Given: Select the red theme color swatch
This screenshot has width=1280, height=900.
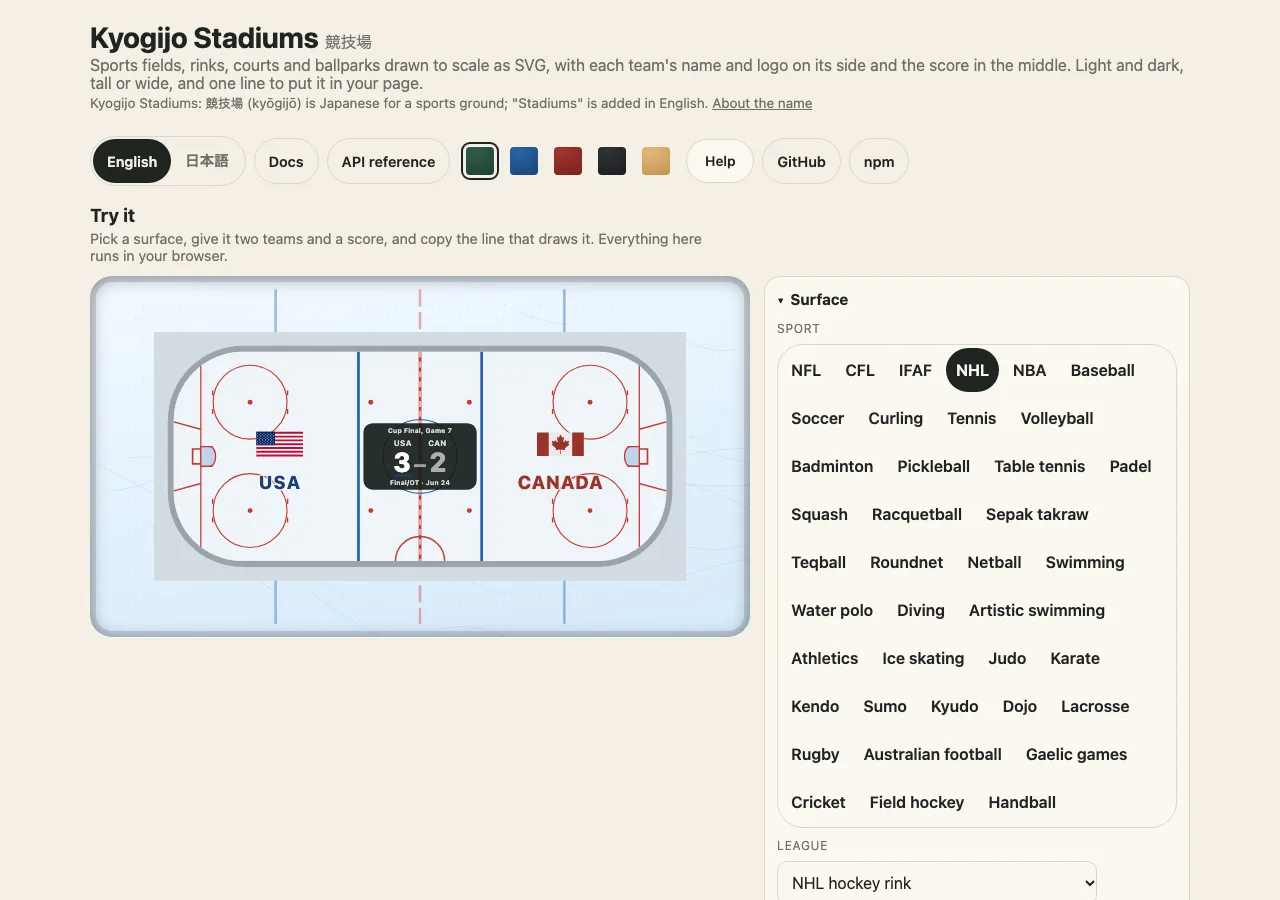Looking at the screenshot, I should 568,161.
